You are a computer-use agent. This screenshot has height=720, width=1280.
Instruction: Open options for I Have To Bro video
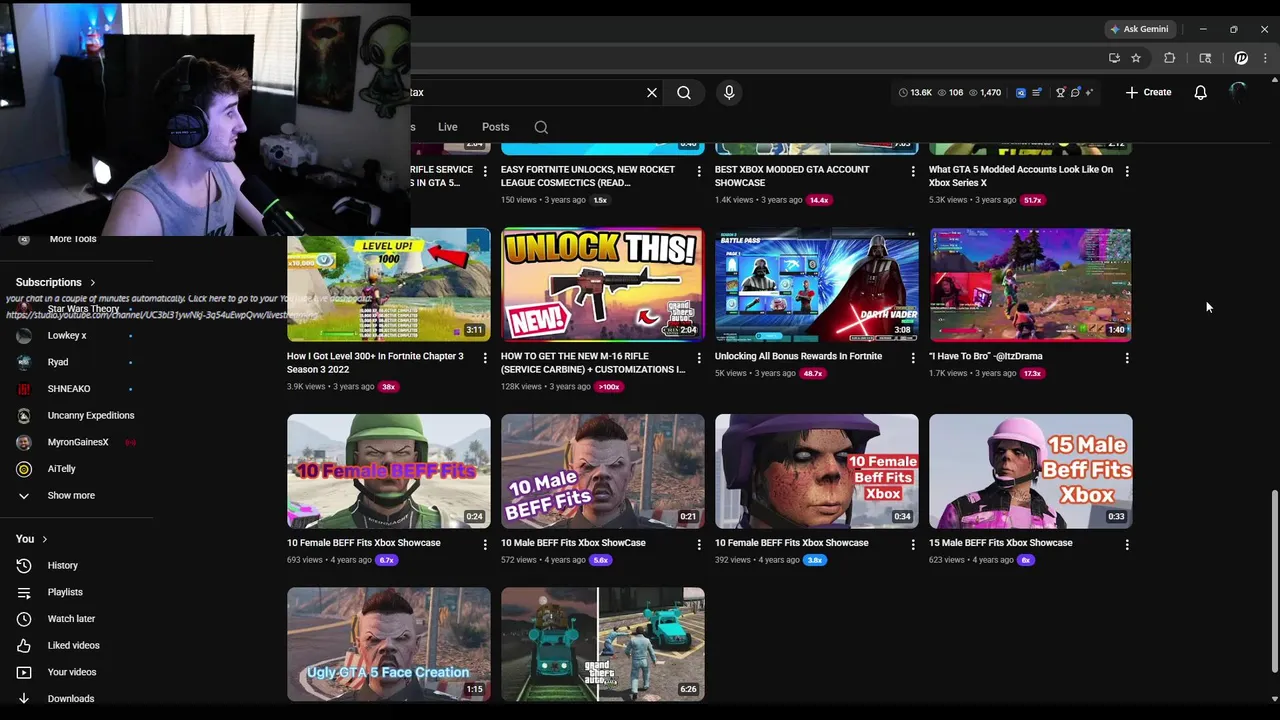click(1127, 358)
